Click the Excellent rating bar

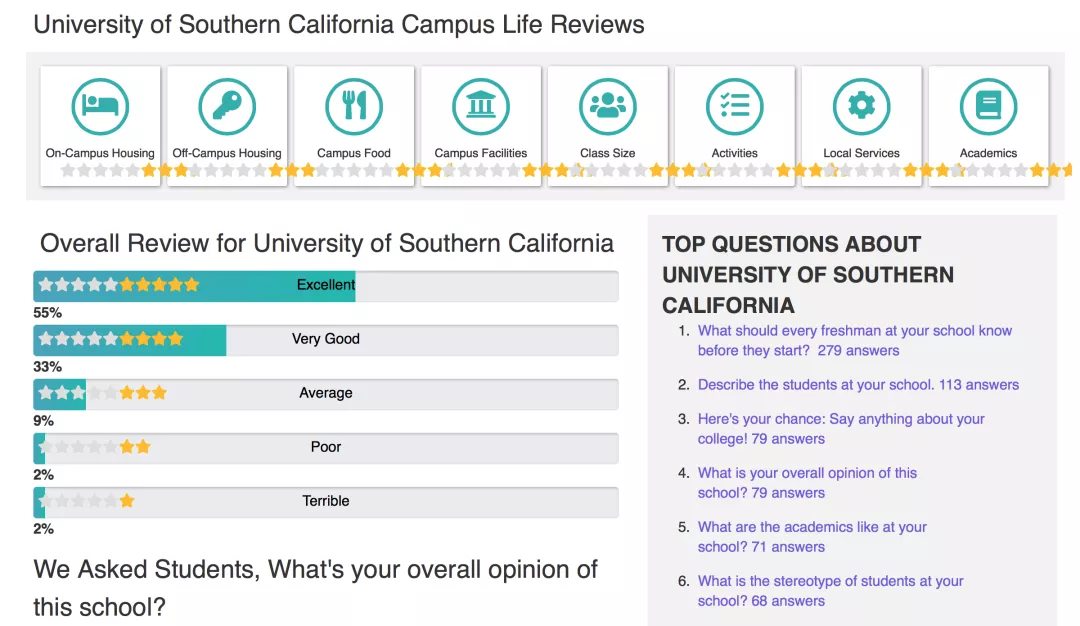coord(326,285)
